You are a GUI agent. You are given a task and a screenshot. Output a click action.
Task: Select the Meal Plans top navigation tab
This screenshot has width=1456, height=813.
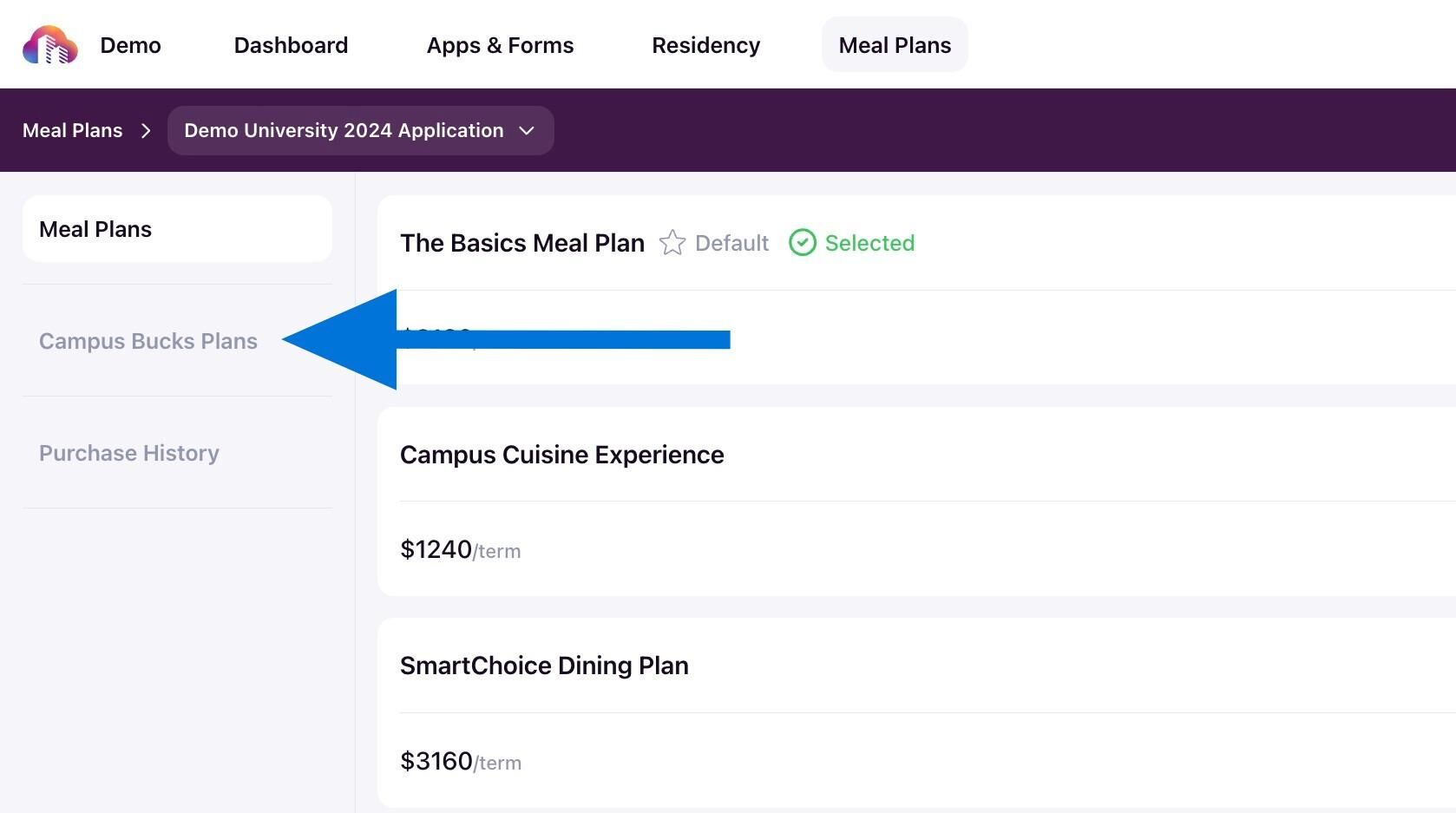pos(895,45)
